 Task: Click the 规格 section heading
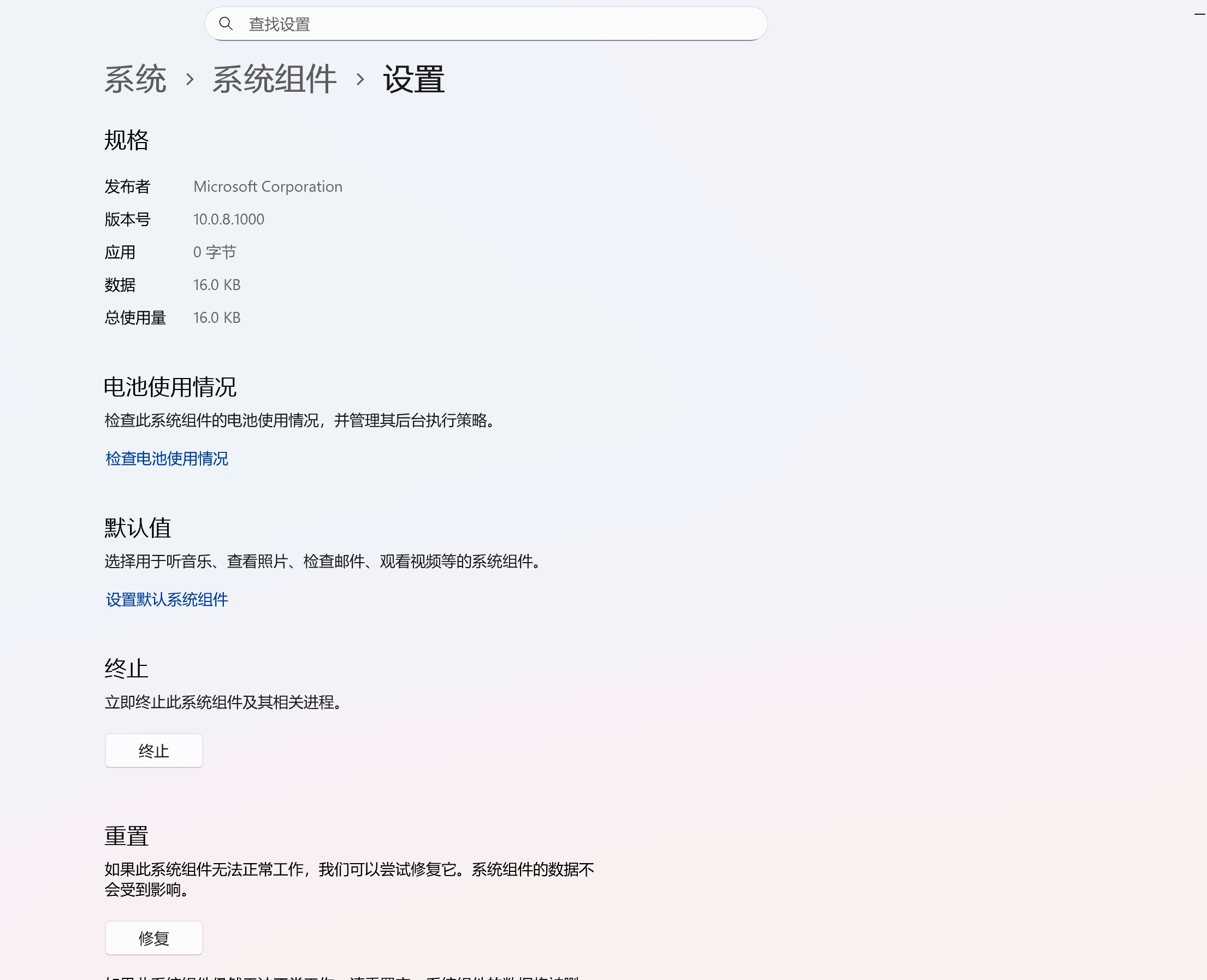point(125,140)
